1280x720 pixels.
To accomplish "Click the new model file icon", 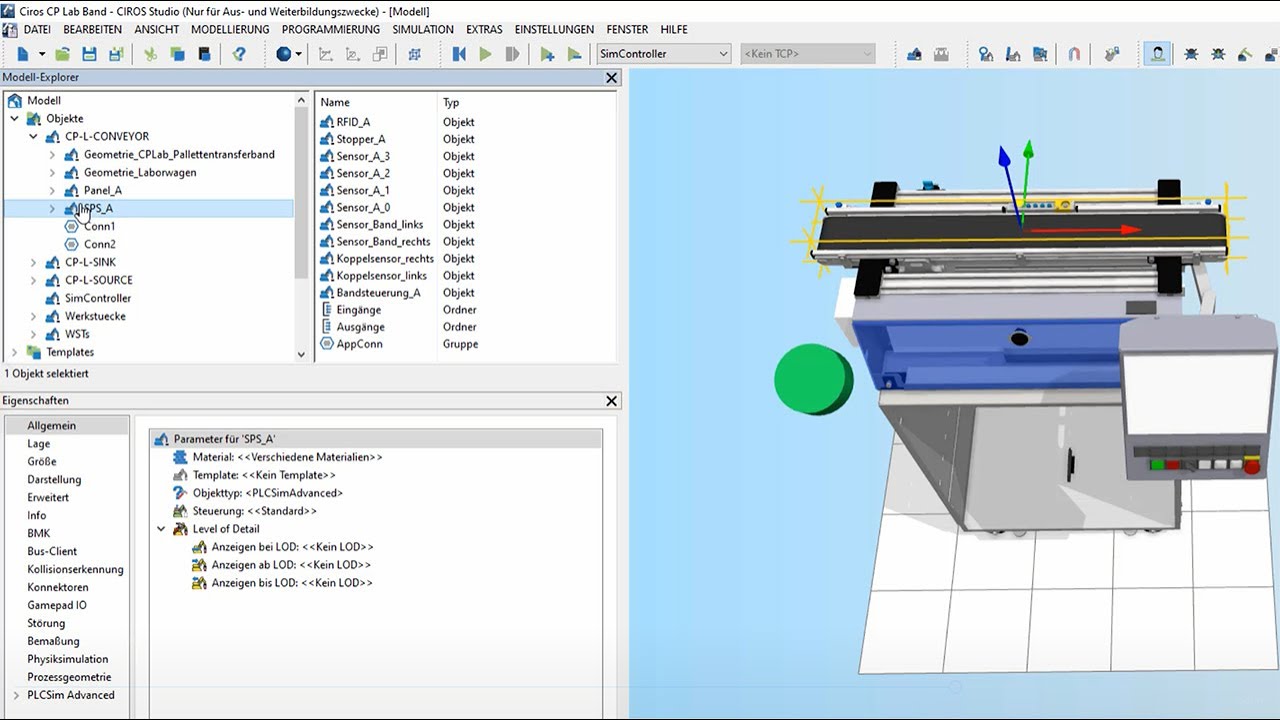I will [23, 54].
